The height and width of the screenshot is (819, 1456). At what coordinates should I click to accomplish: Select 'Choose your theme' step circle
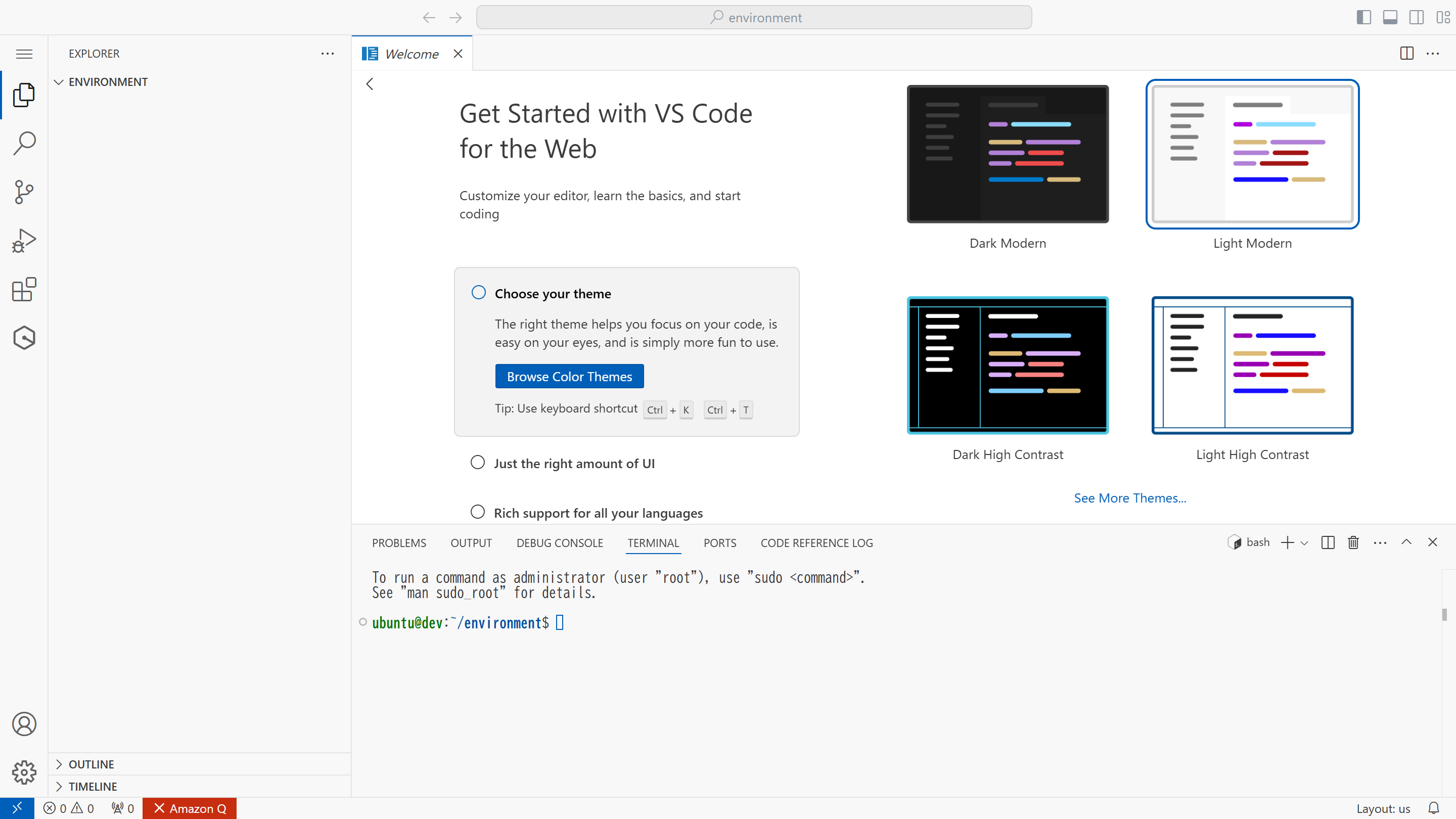478,293
